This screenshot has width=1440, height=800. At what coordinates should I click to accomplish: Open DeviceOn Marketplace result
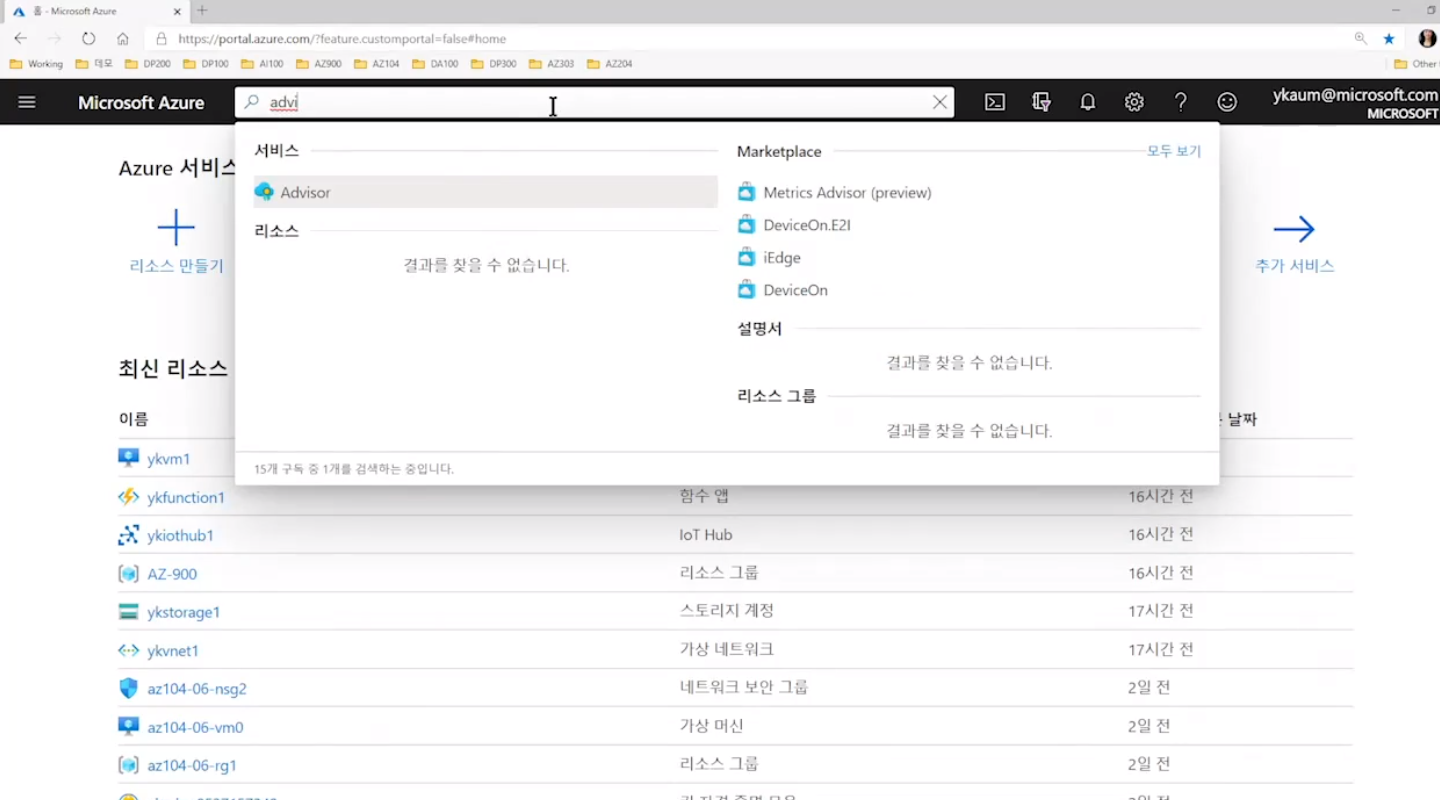[795, 290]
